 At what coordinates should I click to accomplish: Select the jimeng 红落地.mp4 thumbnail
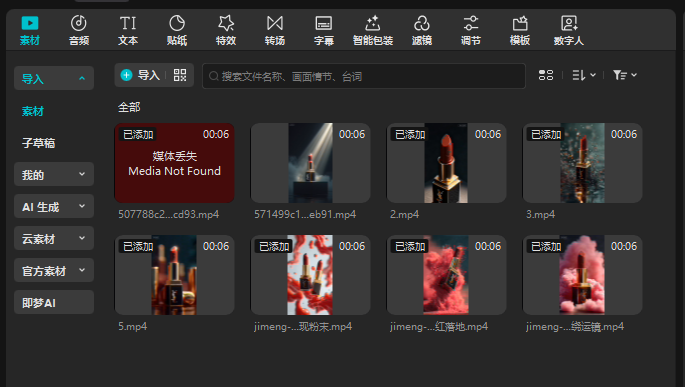pyautogui.click(x=446, y=275)
